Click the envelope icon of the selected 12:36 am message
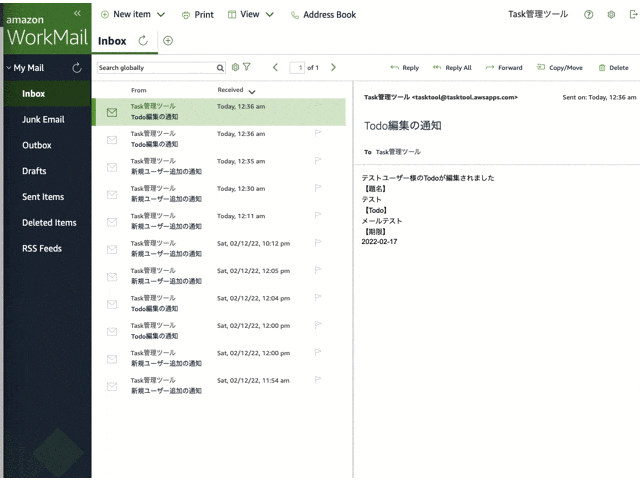The height and width of the screenshot is (480, 640). (x=112, y=112)
